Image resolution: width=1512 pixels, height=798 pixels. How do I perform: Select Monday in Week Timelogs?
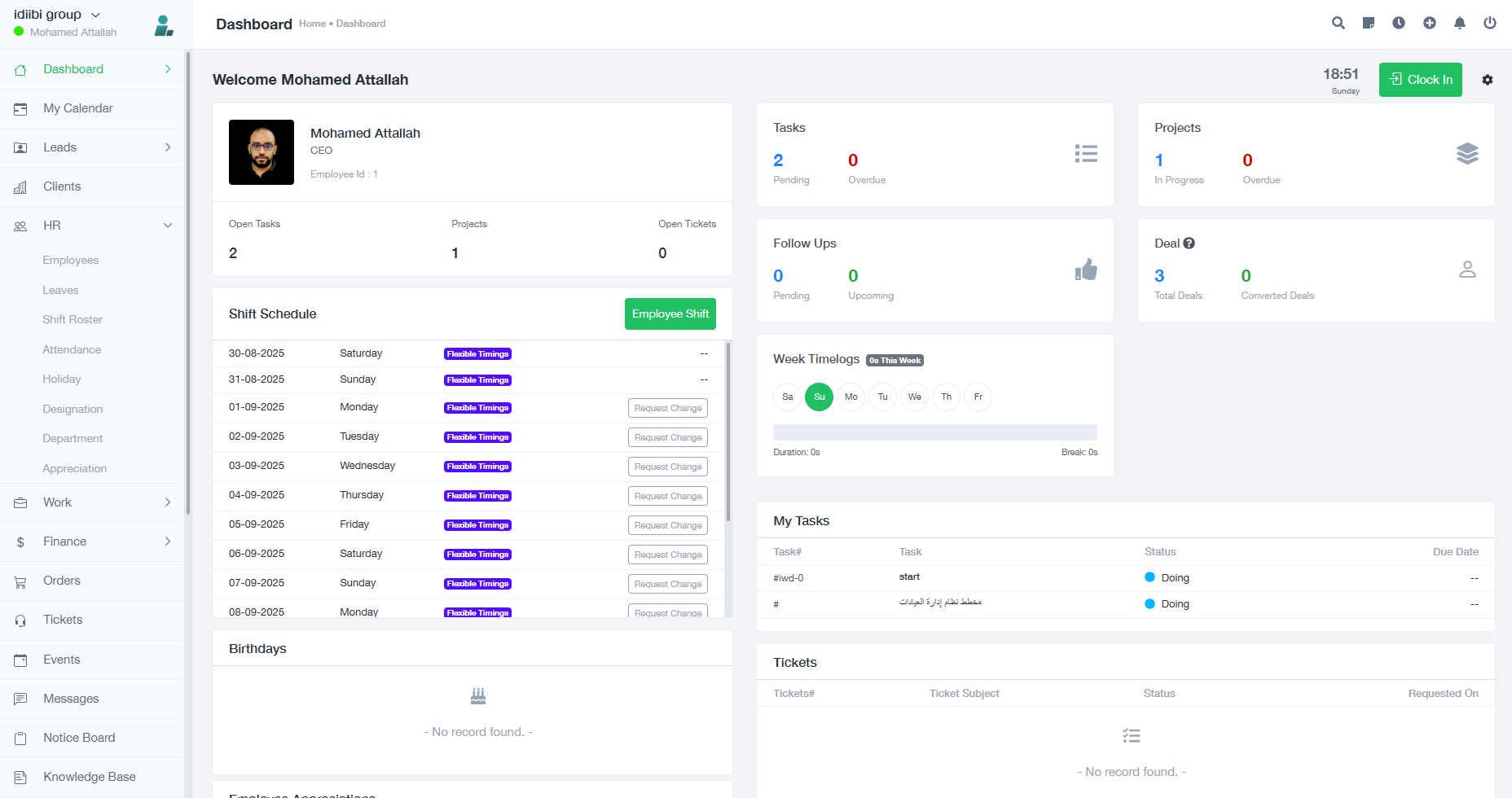tap(851, 397)
